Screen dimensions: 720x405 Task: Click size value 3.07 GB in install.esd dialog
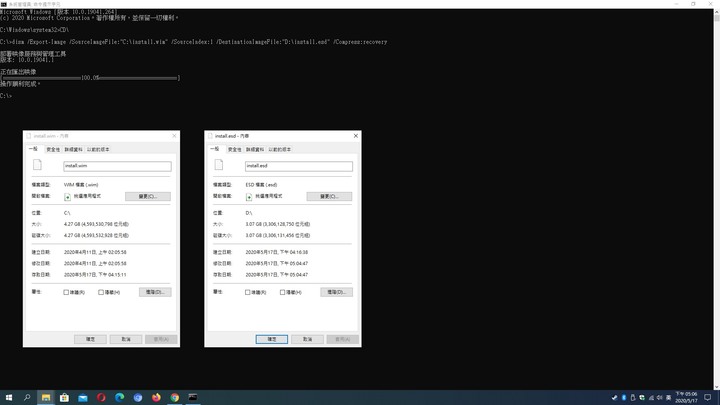tap(277, 224)
